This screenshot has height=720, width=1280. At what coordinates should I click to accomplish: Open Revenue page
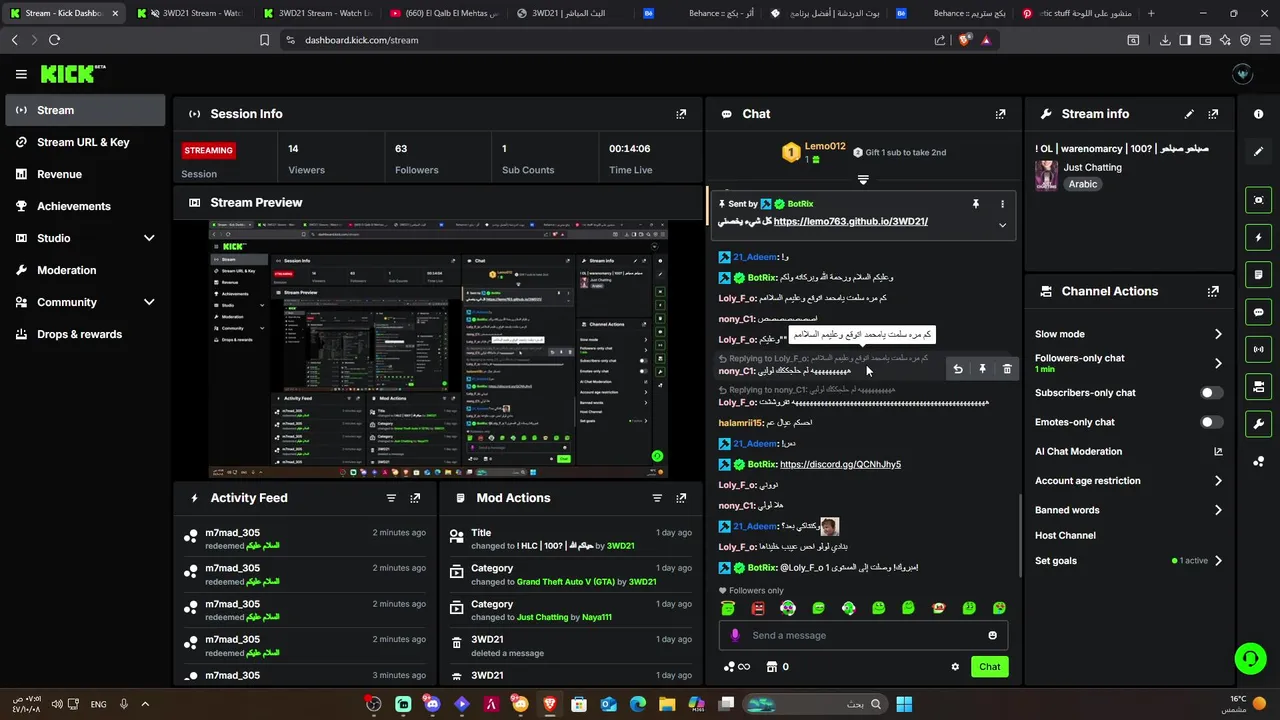(x=85, y=174)
